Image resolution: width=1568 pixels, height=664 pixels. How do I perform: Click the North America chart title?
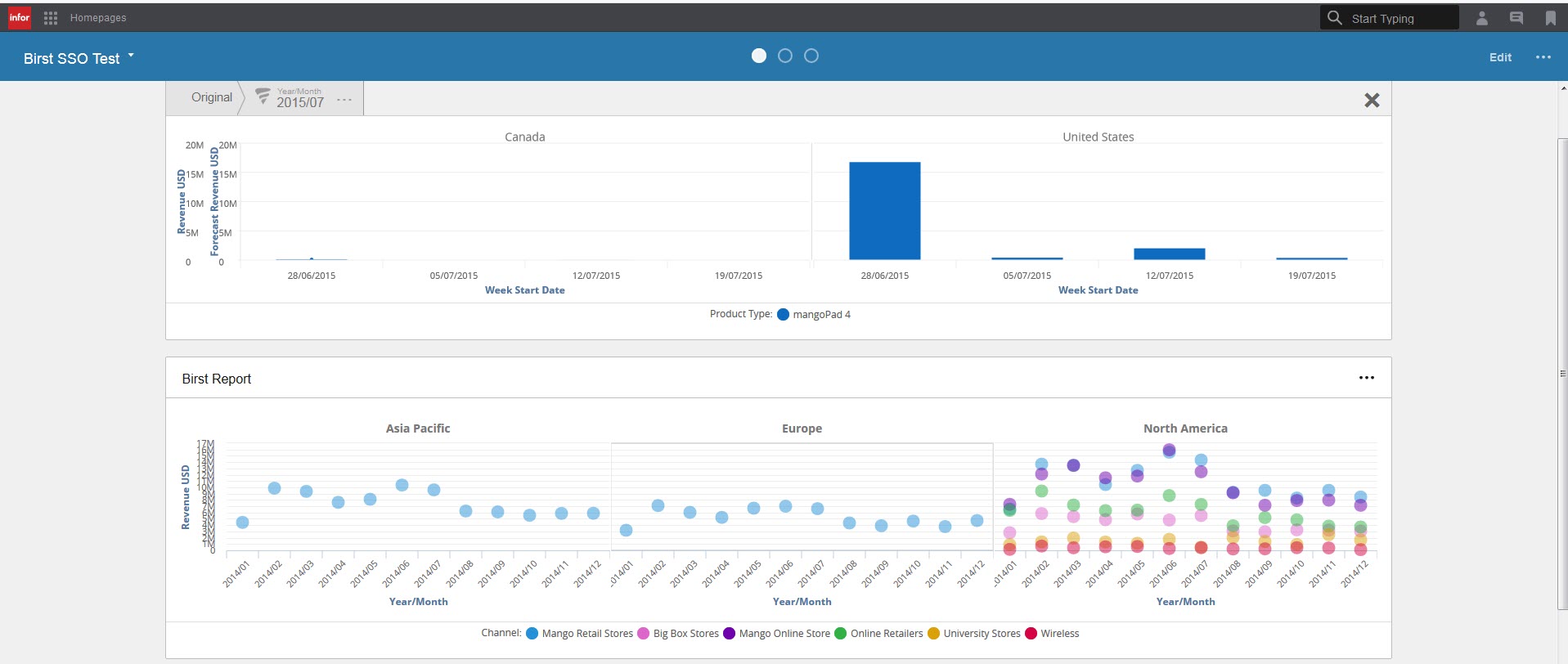(1185, 428)
